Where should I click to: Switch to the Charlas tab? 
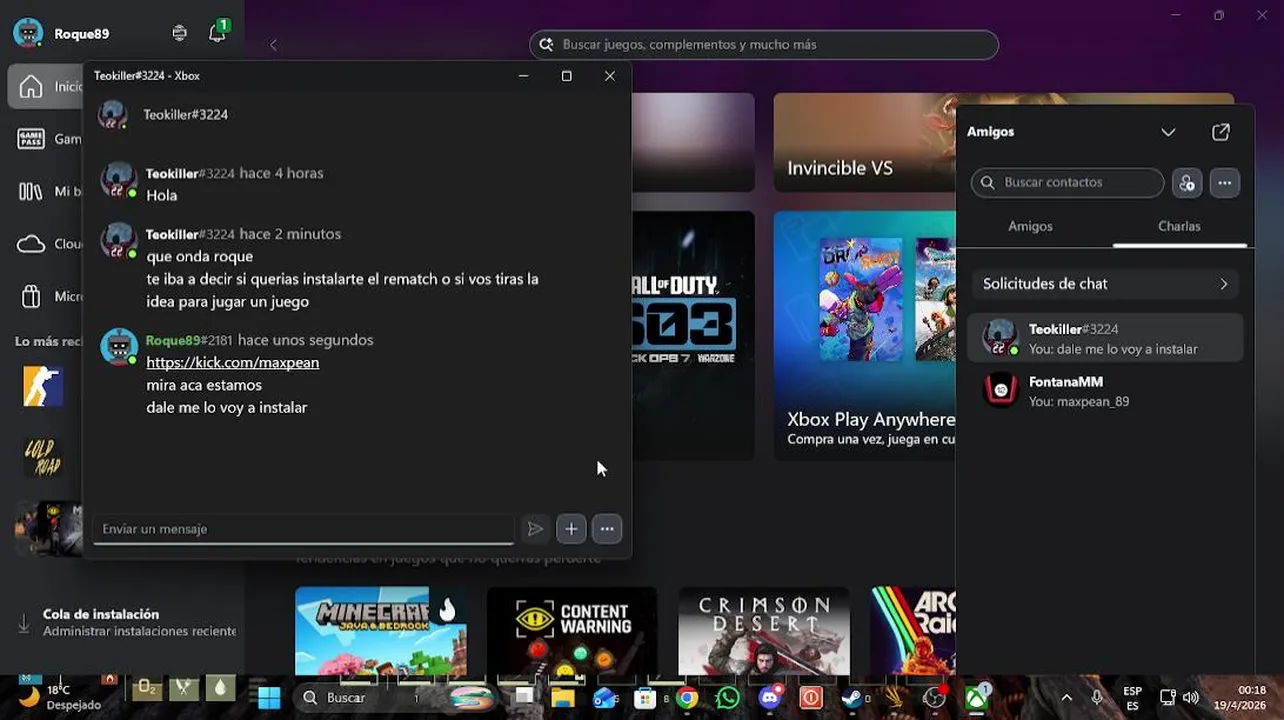pyautogui.click(x=1179, y=227)
